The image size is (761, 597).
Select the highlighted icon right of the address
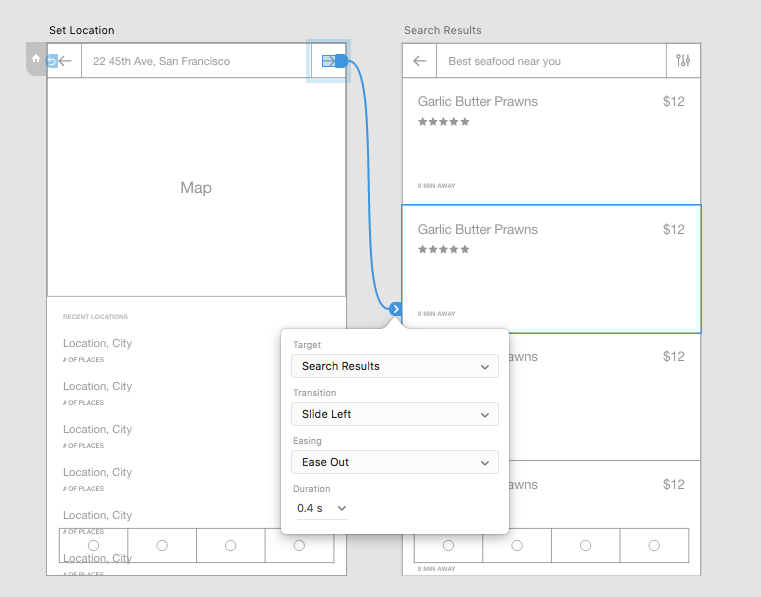tap(329, 61)
